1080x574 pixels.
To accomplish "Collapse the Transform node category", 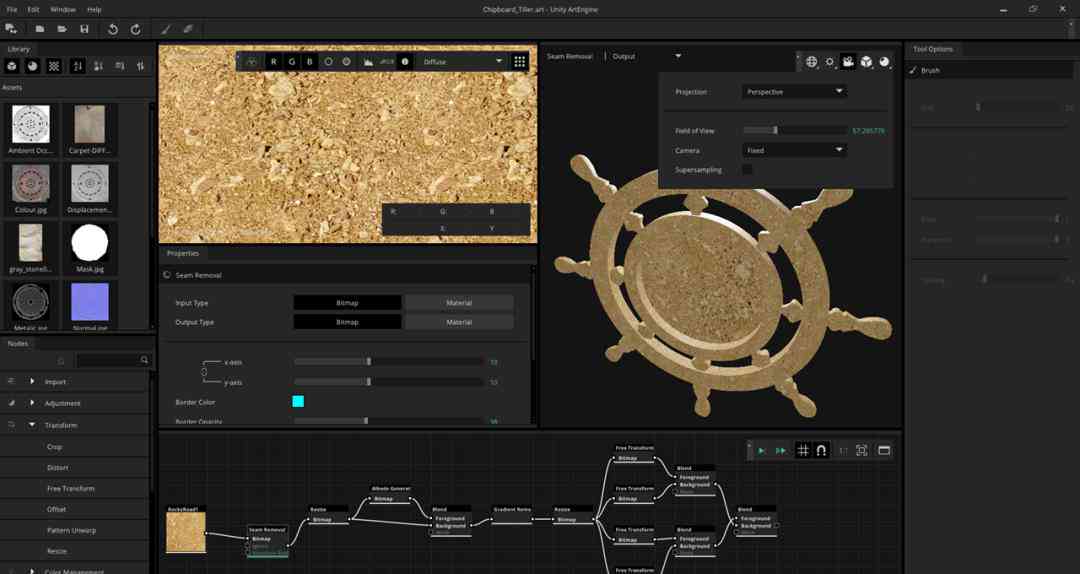I will tap(32, 425).
